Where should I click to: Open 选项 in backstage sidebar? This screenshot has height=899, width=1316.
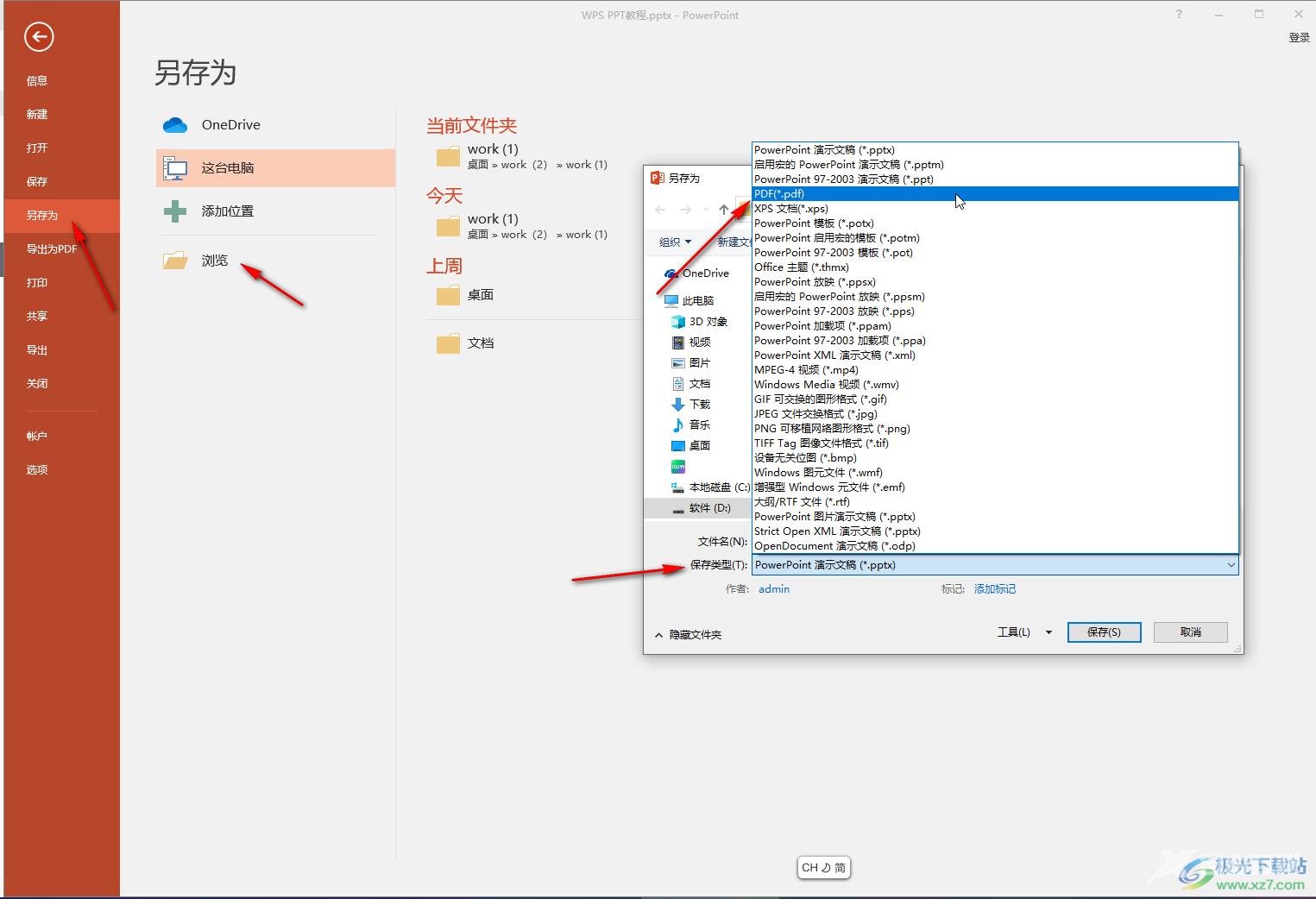tap(61, 470)
